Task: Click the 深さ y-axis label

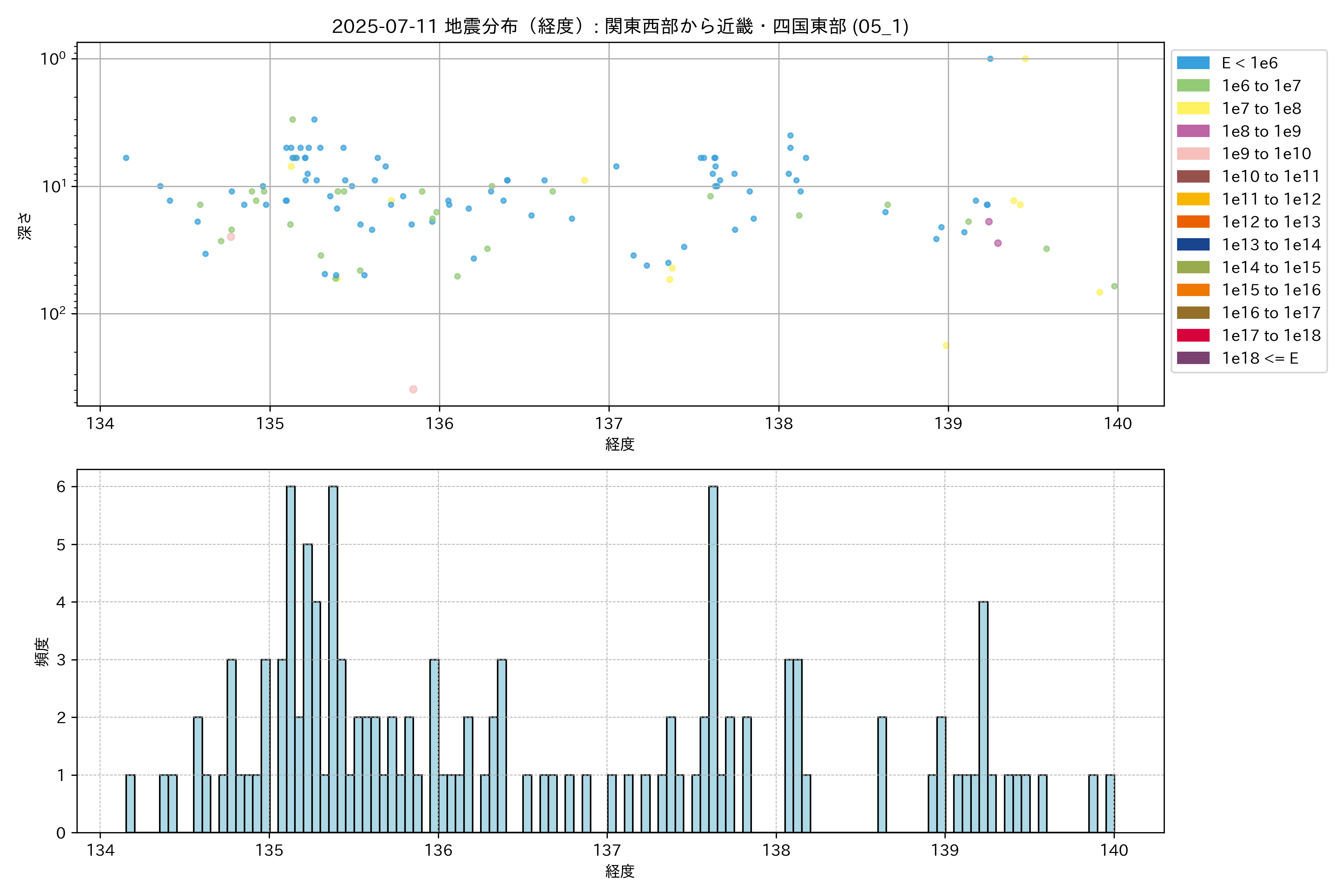Action: pos(25,226)
